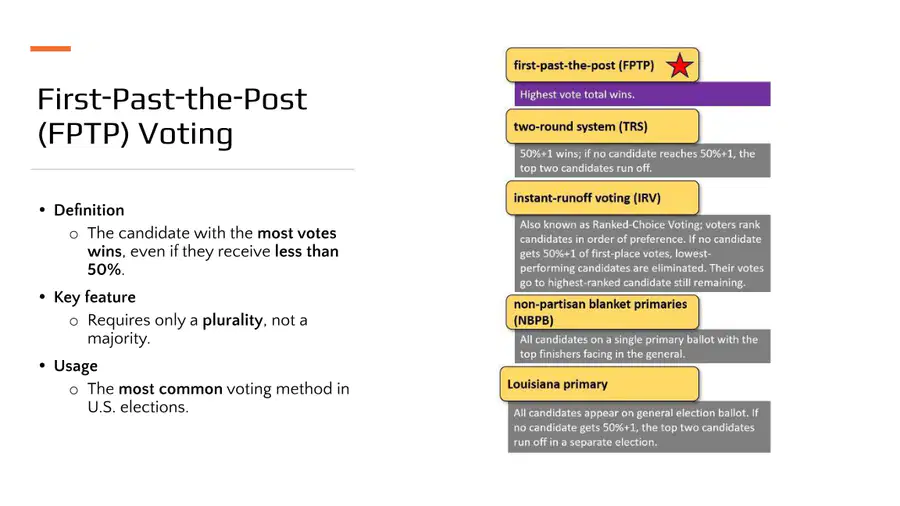This screenshot has height=506, width=900.
Task: Click the Louisiana primary description box
Action: point(639,427)
